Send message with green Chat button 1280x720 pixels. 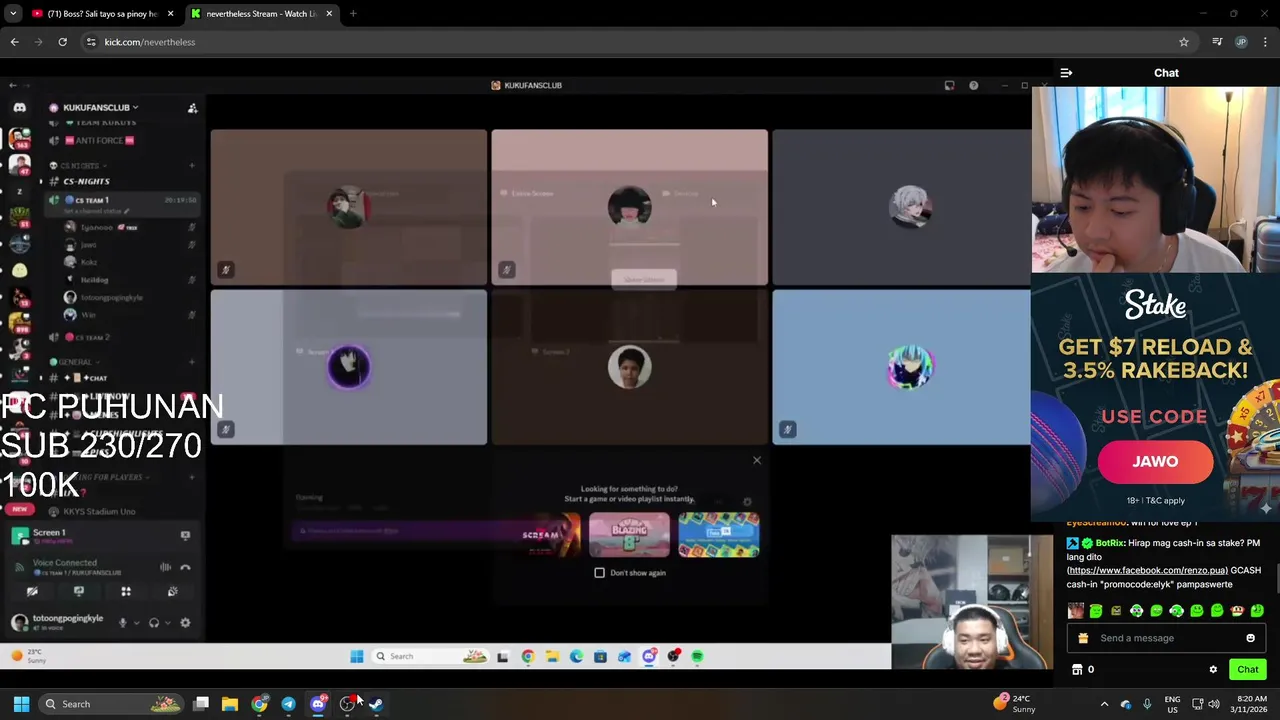(x=1248, y=670)
